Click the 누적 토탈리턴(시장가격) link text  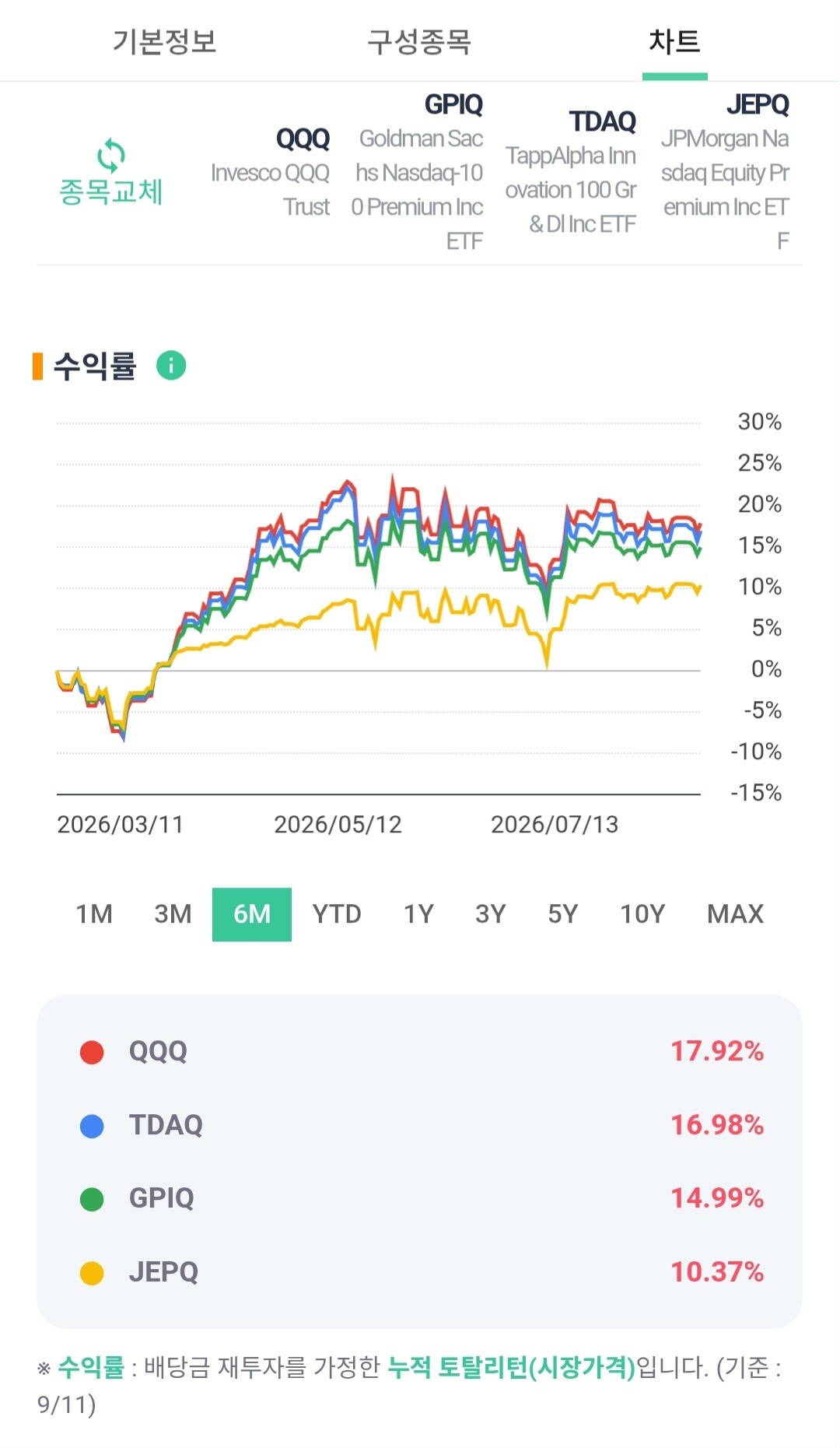[511, 1367]
